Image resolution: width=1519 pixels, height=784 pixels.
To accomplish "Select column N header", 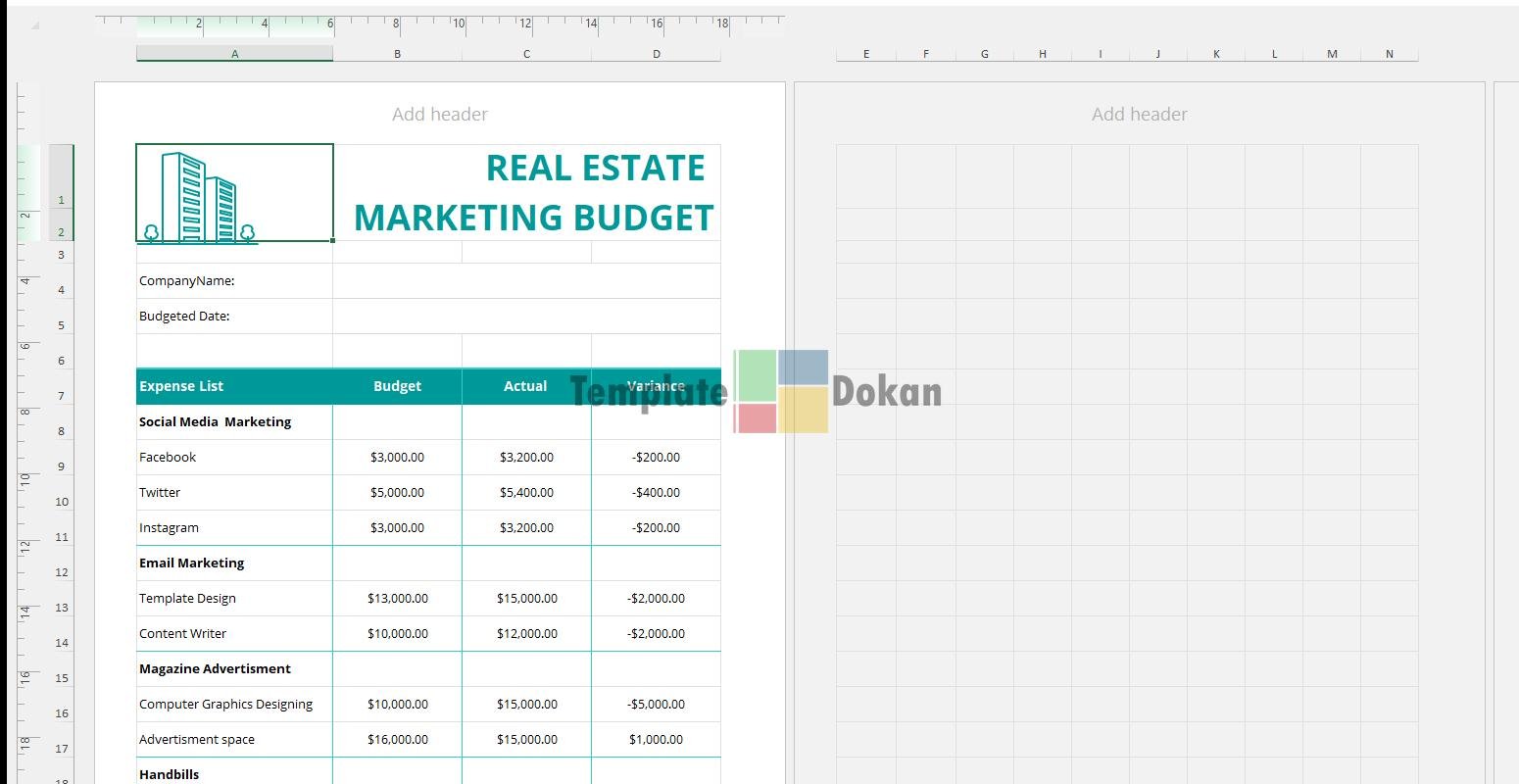I will [1389, 54].
